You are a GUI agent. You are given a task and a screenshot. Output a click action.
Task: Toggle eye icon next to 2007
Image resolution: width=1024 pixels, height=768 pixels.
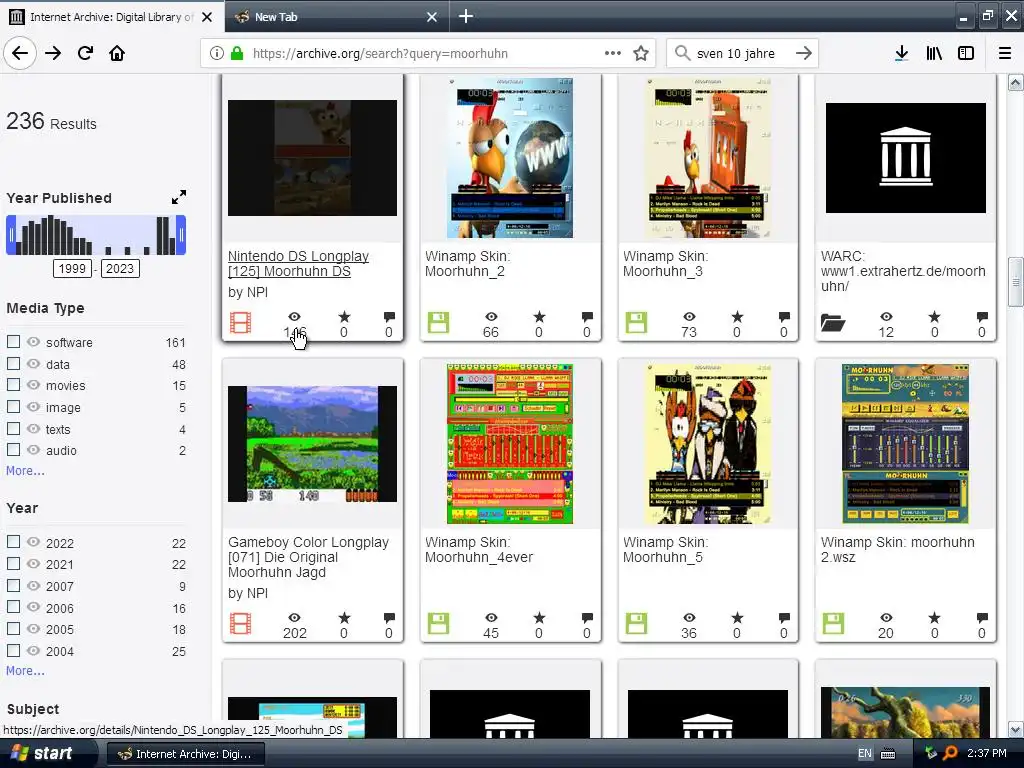pyautogui.click(x=33, y=586)
